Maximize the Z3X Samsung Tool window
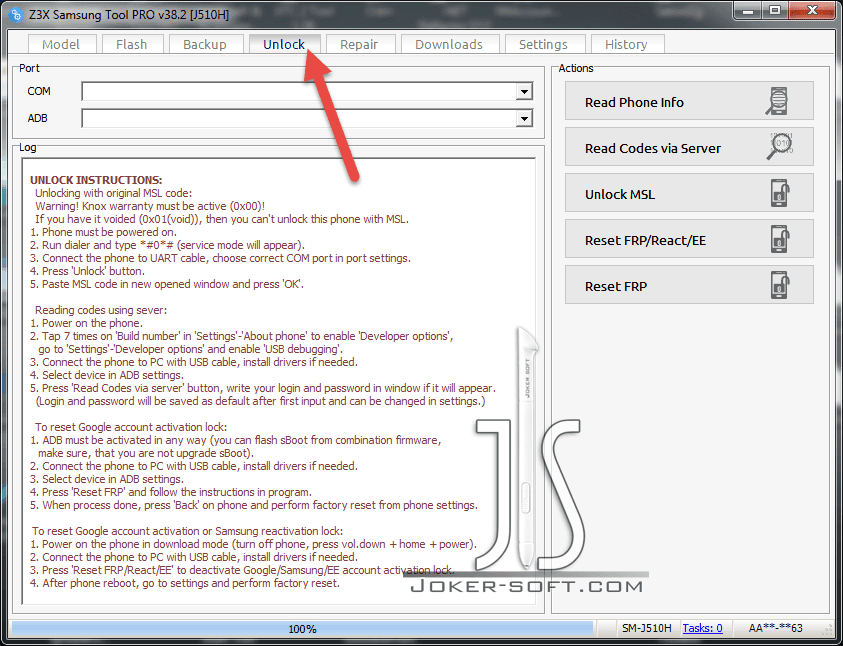Screen dimensions: 843x646 pyautogui.click(x=775, y=10)
